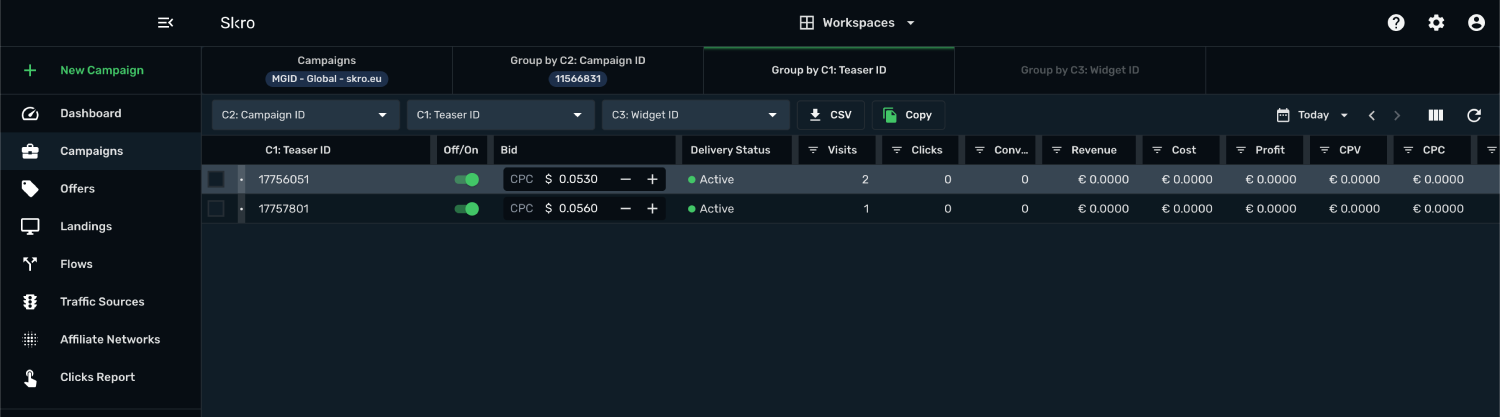Decrease the bid for teaser 17757801
Image resolution: width=1500 pixels, height=417 pixels.
626,209
